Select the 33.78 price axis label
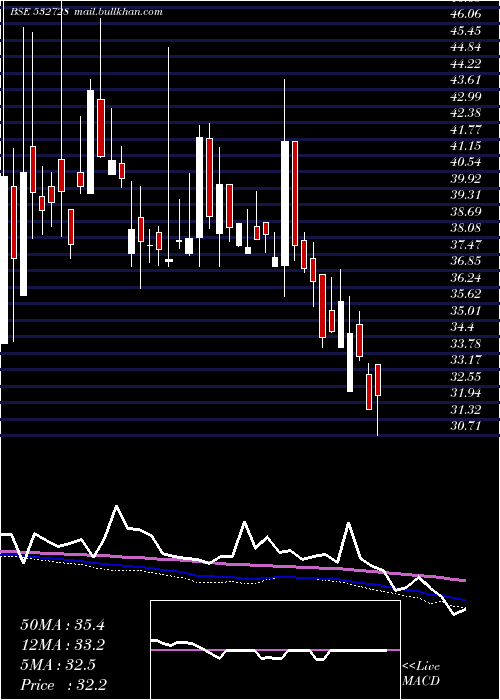Screen dimensions: 500x700 (466, 344)
